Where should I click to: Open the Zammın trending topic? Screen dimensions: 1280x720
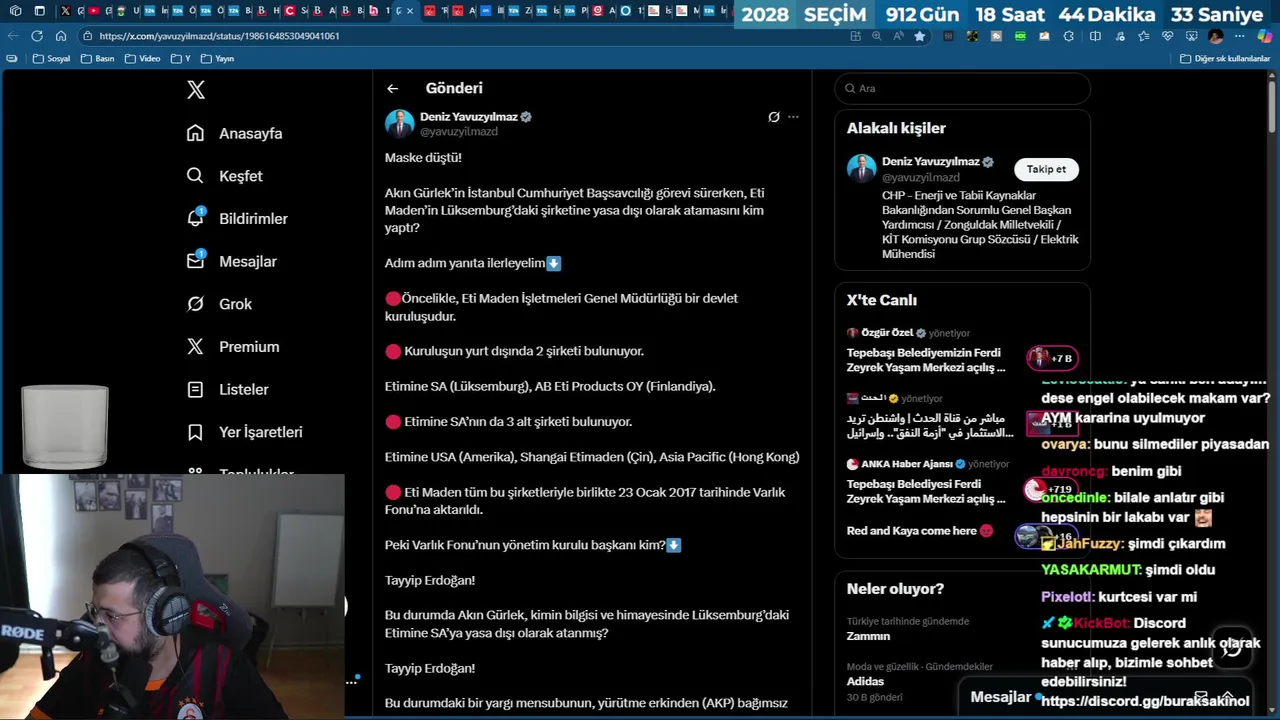[960, 629]
